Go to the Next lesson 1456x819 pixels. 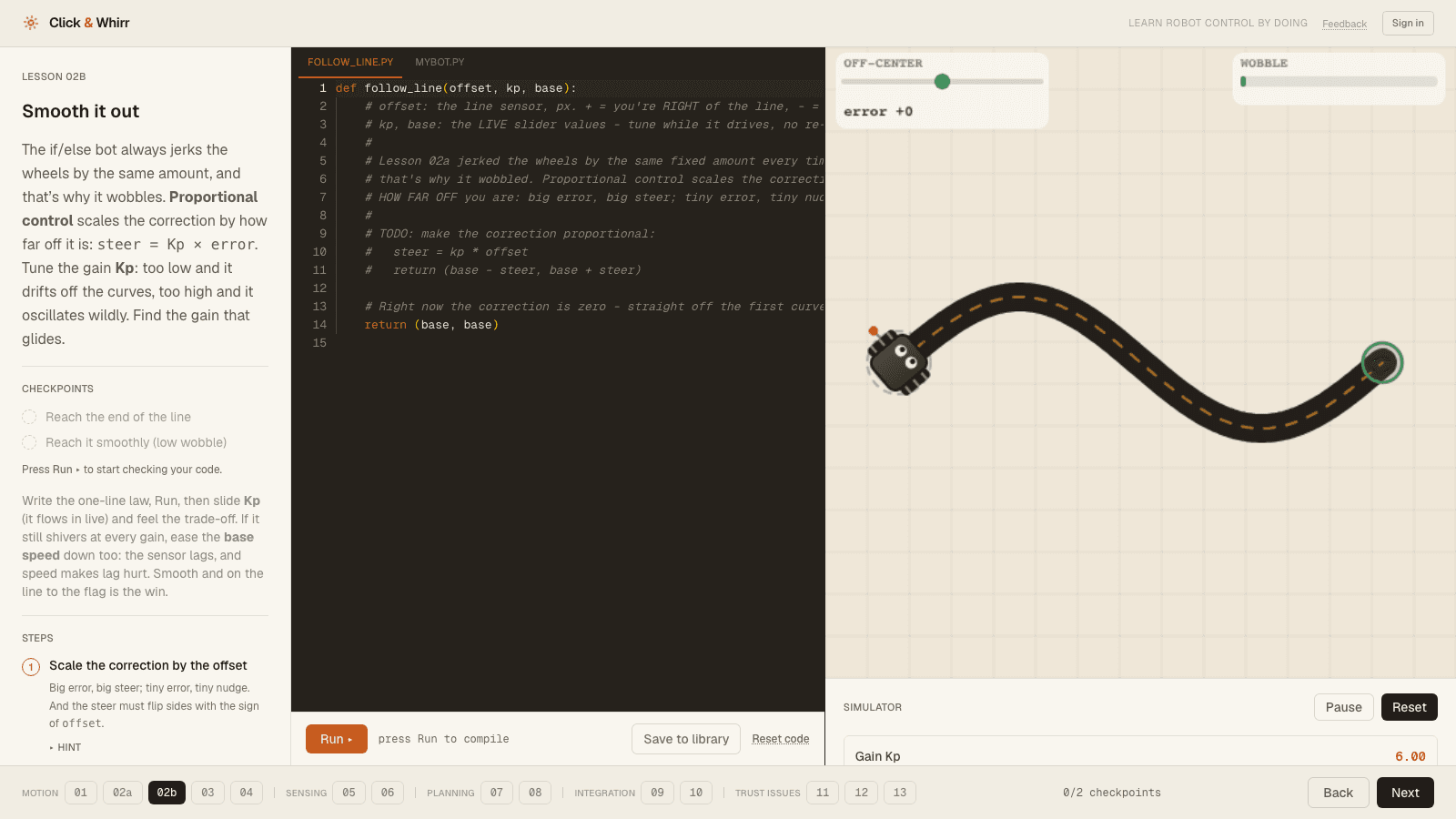[1405, 793]
